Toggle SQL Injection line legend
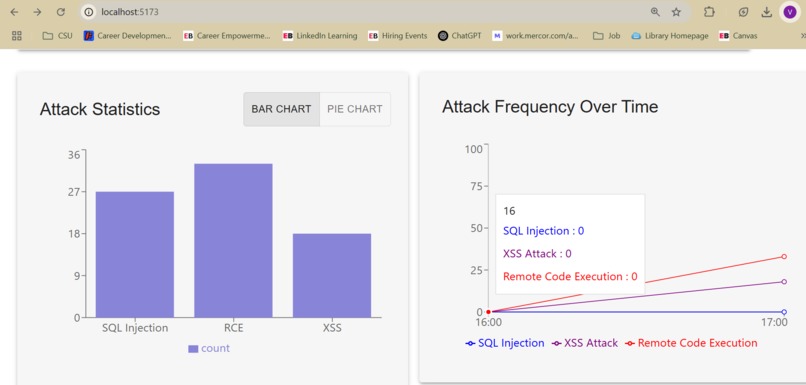 pos(505,343)
